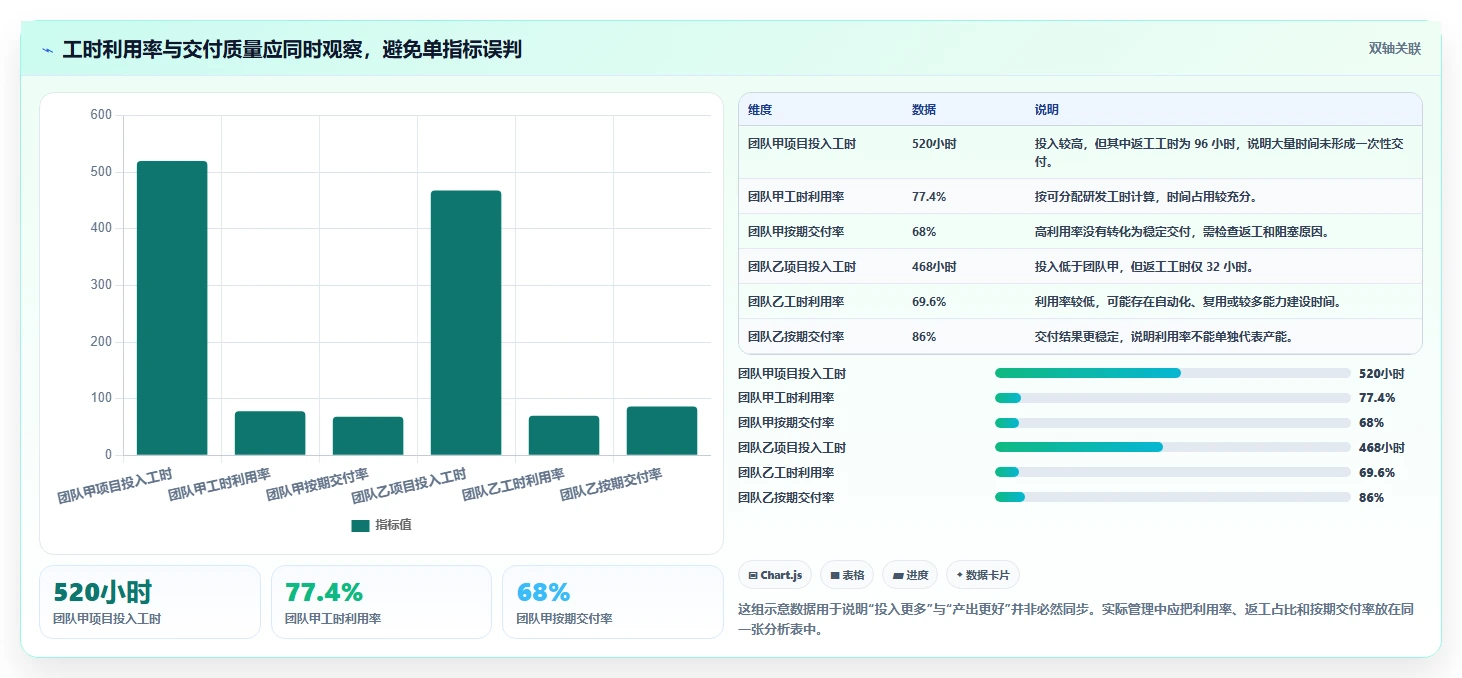Click the description 交付结果更稳定
This screenshot has height=678, width=1462.
click(1165, 337)
